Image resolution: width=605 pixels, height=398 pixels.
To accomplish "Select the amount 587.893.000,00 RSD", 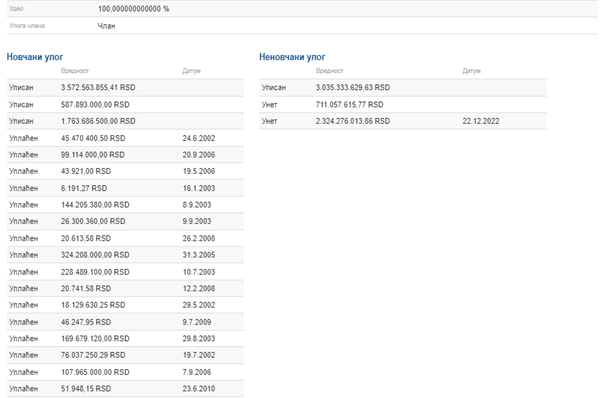I will tap(95, 105).
